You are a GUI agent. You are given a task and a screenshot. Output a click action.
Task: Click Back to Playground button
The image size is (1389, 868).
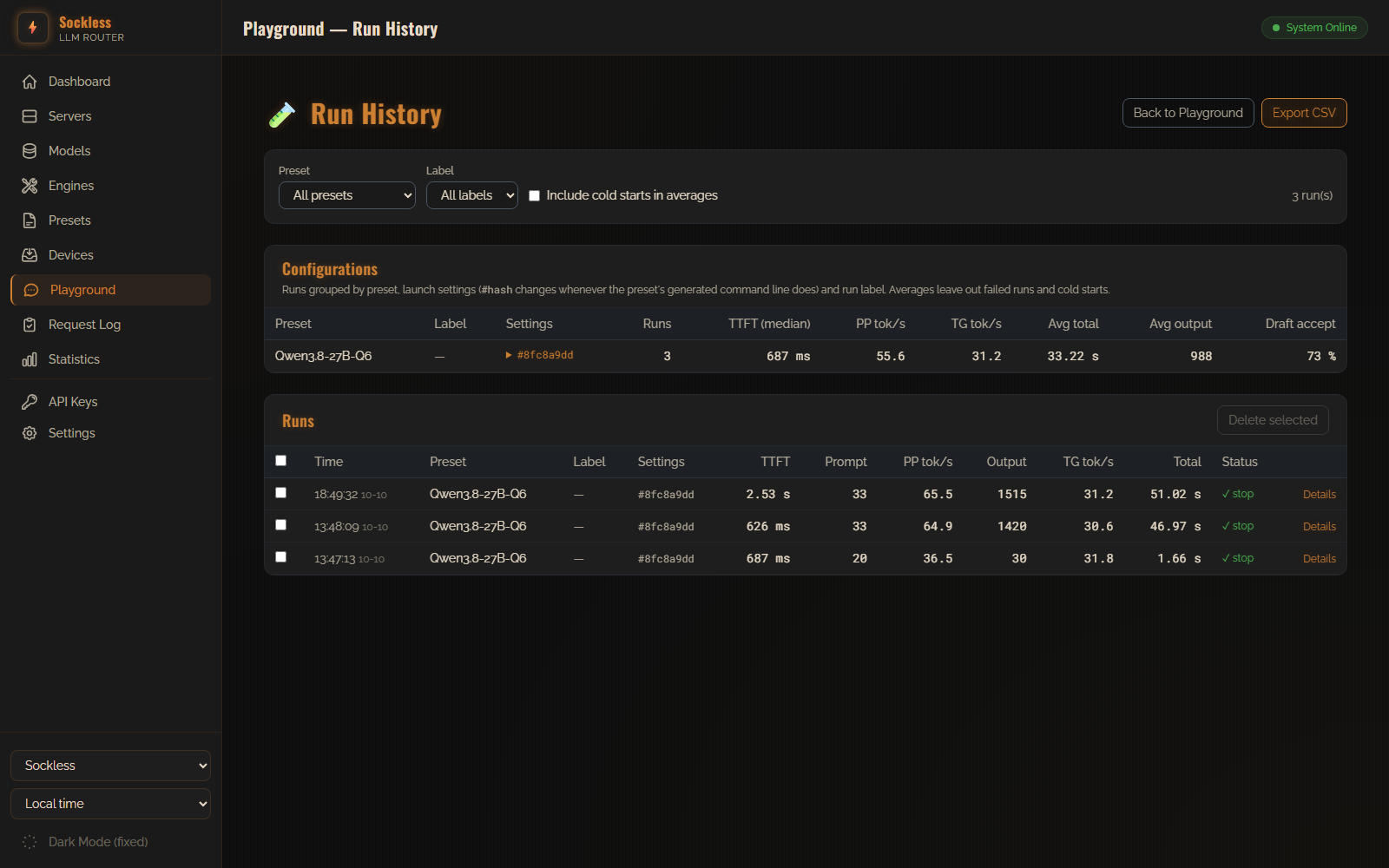tap(1188, 113)
